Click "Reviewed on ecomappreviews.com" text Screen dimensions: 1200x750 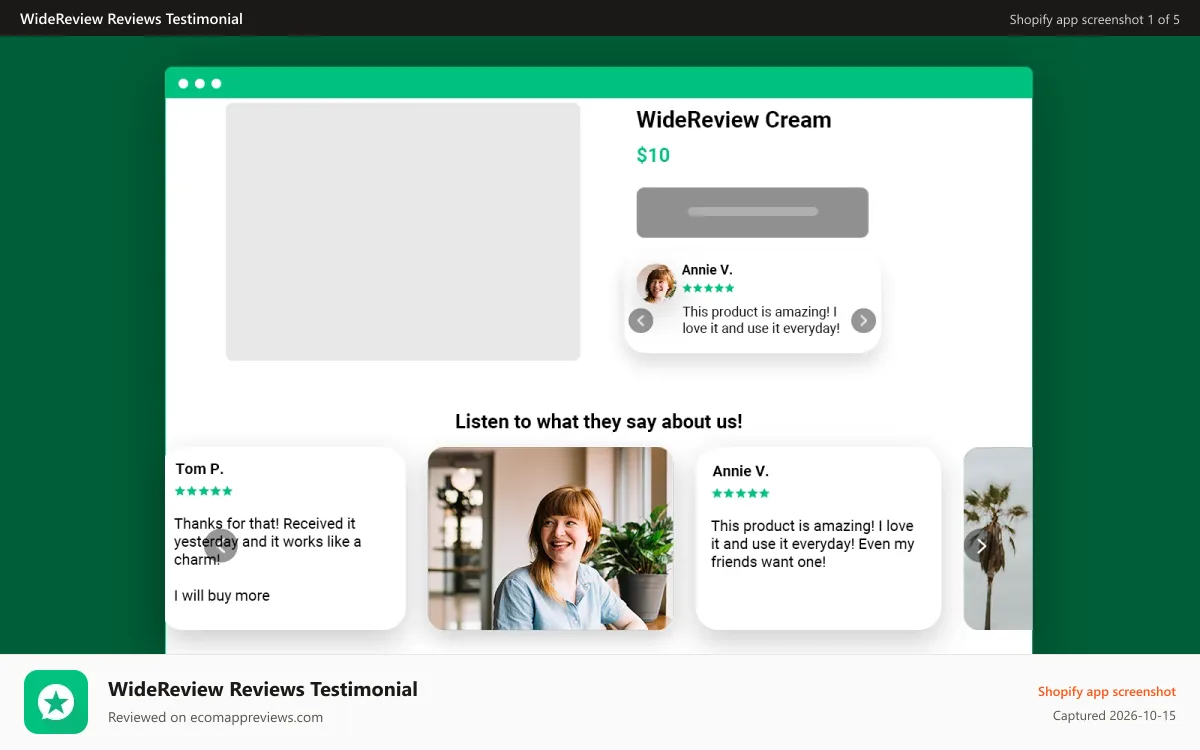(216, 717)
